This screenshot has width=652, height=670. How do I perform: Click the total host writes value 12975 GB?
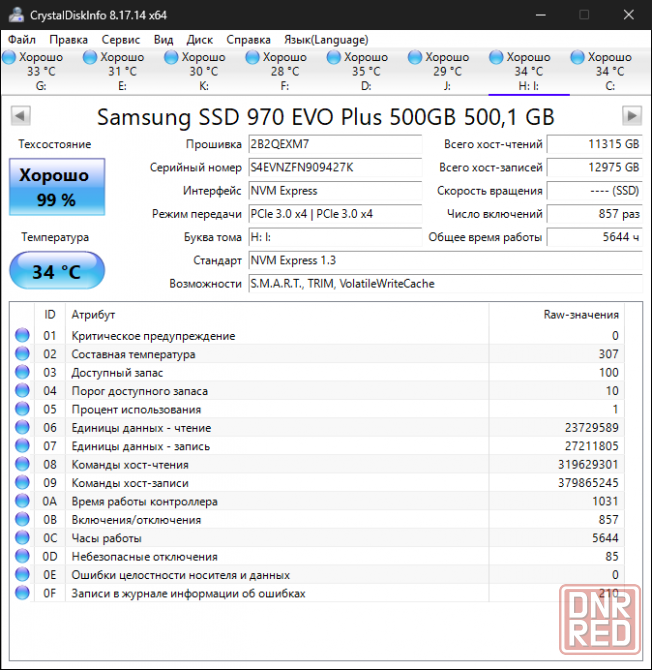coord(594,167)
